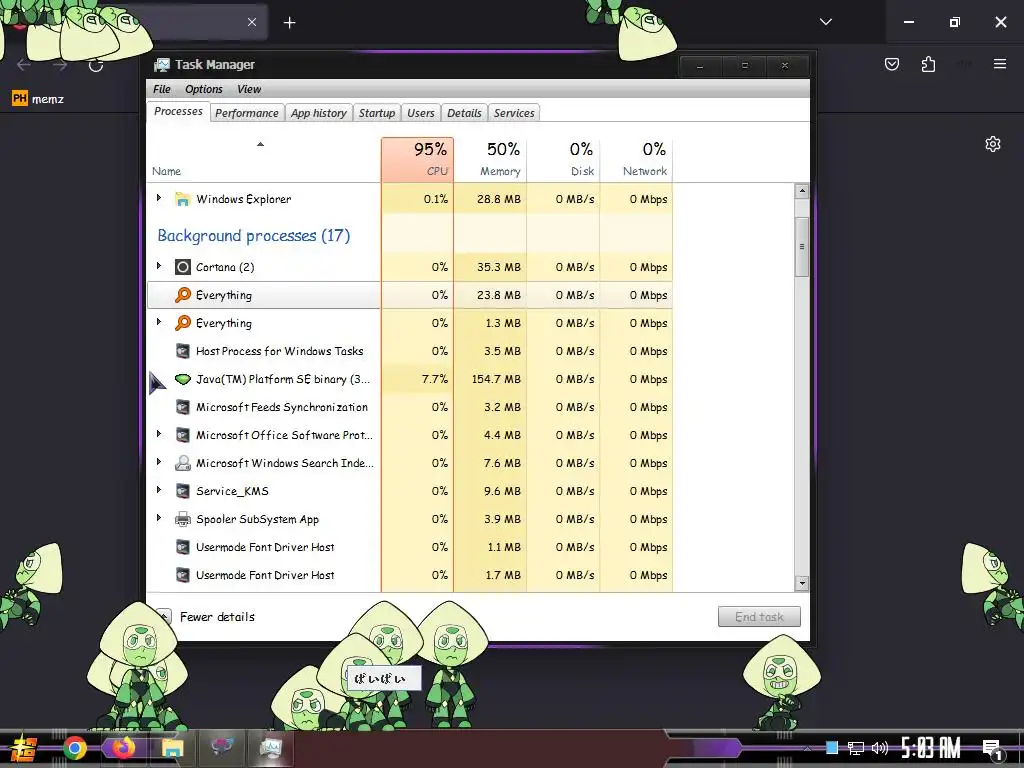Click the End task button

click(759, 616)
